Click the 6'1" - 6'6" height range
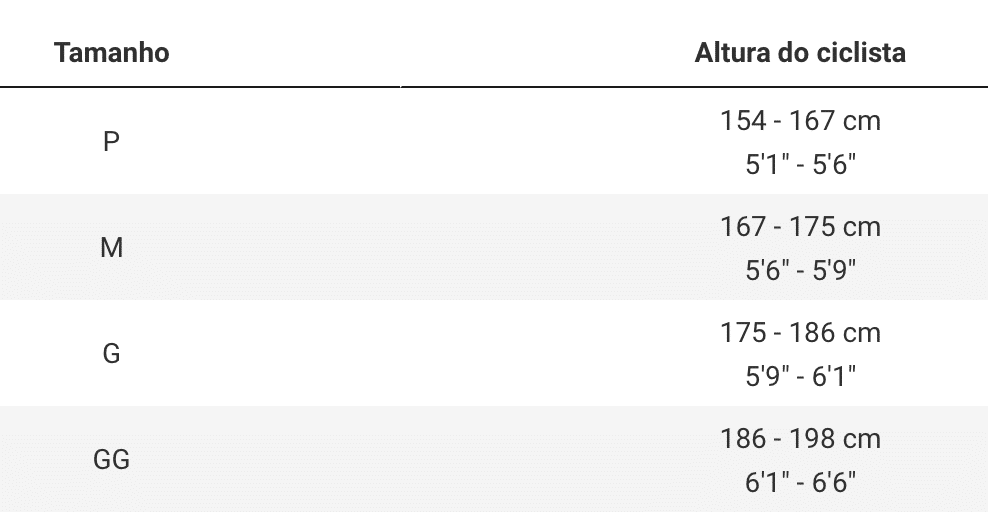 (800, 482)
